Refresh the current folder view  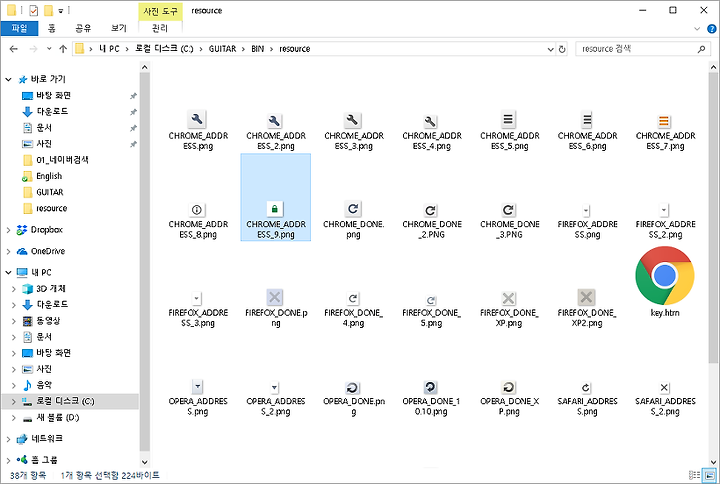562,49
